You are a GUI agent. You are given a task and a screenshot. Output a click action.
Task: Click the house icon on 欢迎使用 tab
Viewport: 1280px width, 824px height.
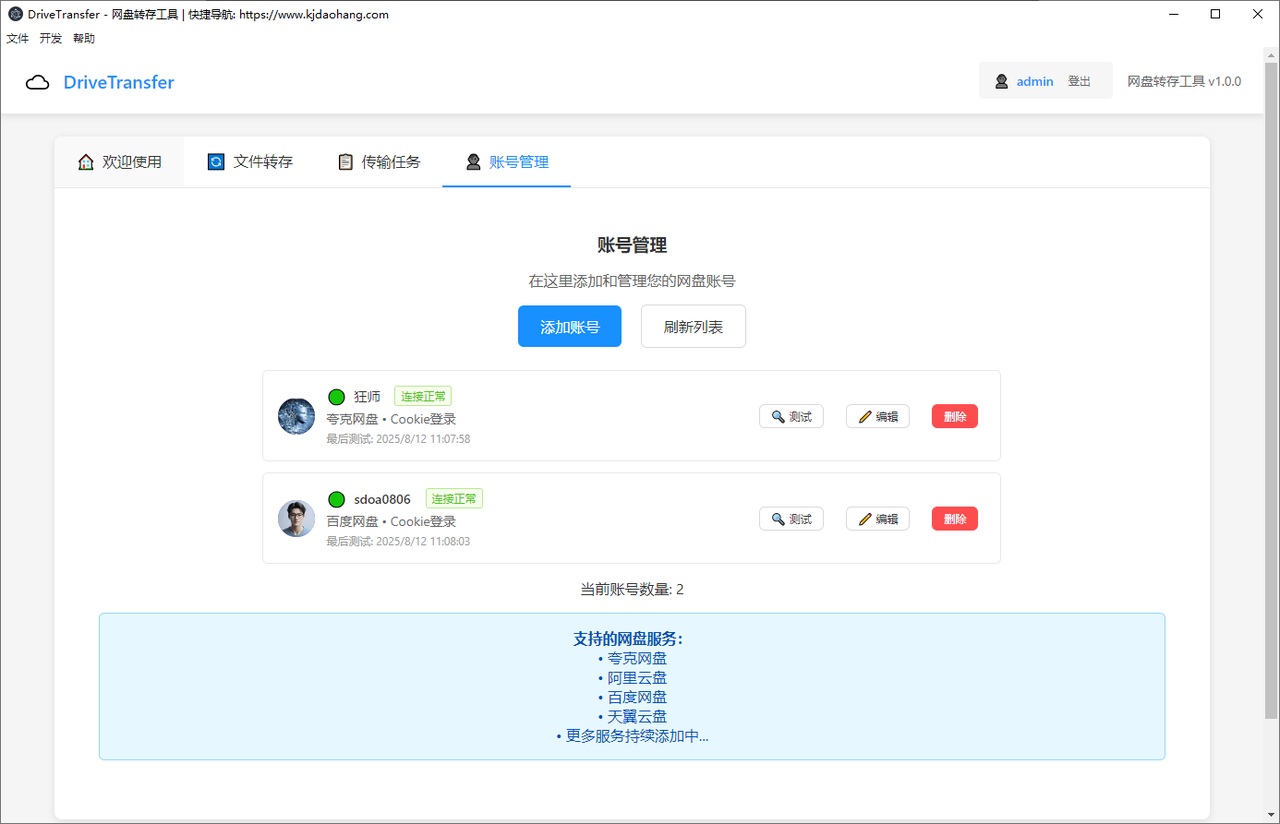point(86,162)
